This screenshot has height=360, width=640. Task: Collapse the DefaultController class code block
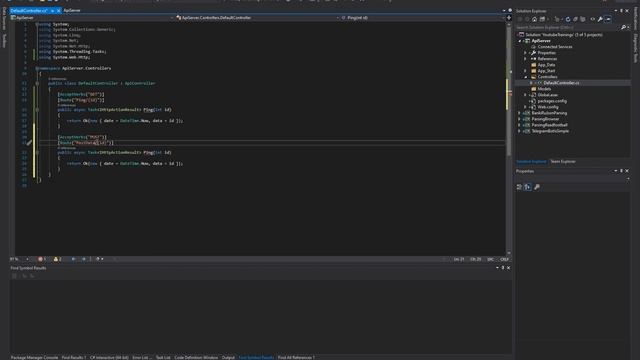tap(37, 83)
